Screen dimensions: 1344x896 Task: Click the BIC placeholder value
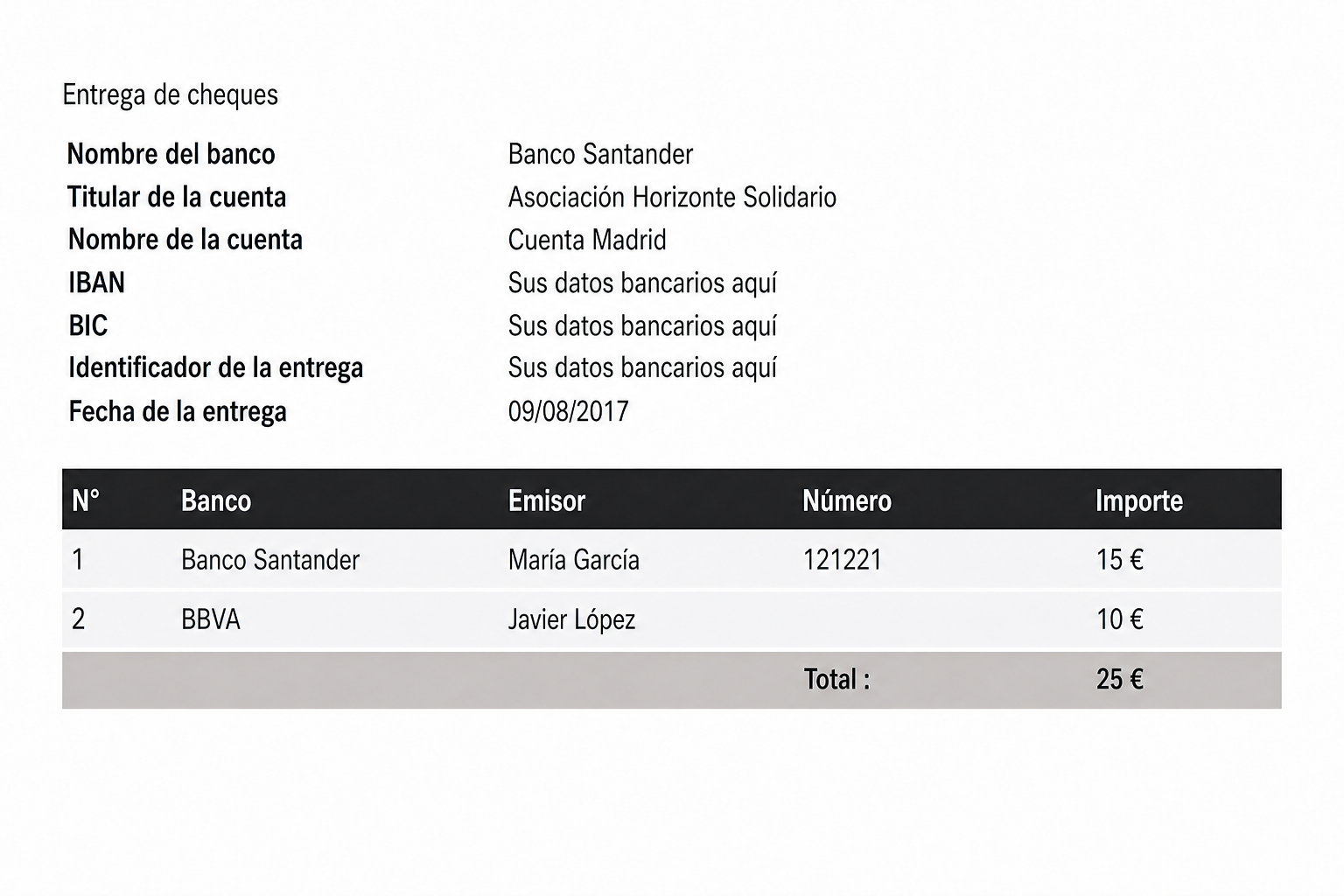[x=642, y=325]
